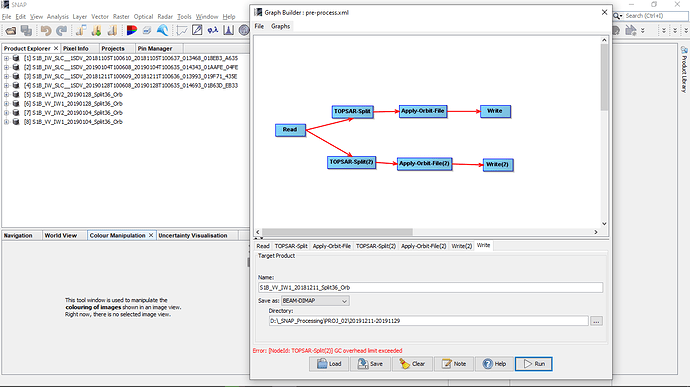Click the blue wave toolbar icon

[x=162, y=30]
